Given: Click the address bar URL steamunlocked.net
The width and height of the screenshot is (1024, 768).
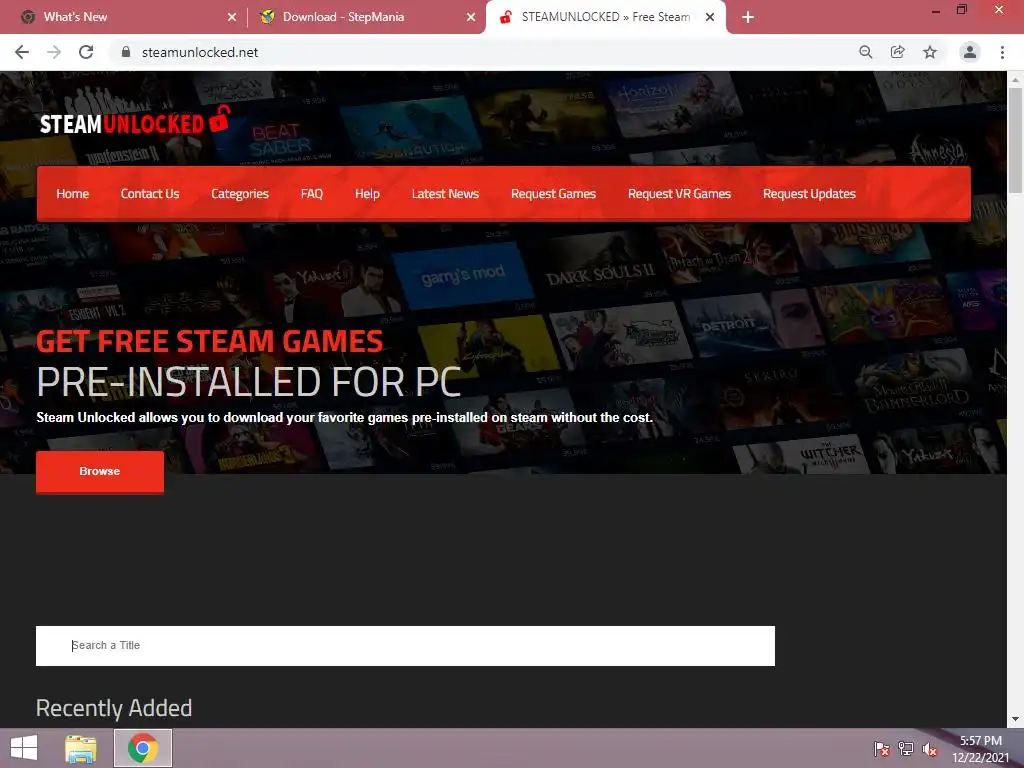Looking at the screenshot, I should pyautogui.click(x=200, y=52).
